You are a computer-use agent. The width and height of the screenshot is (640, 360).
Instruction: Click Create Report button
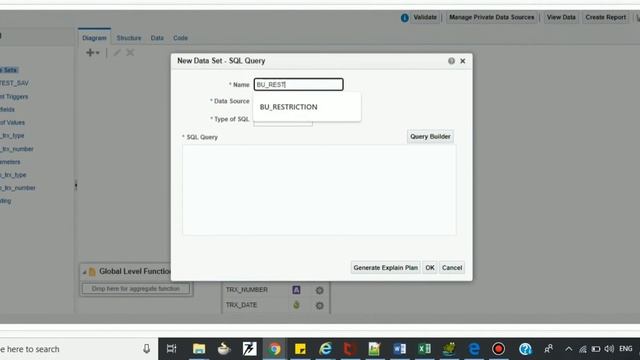(x=605, y=17)
